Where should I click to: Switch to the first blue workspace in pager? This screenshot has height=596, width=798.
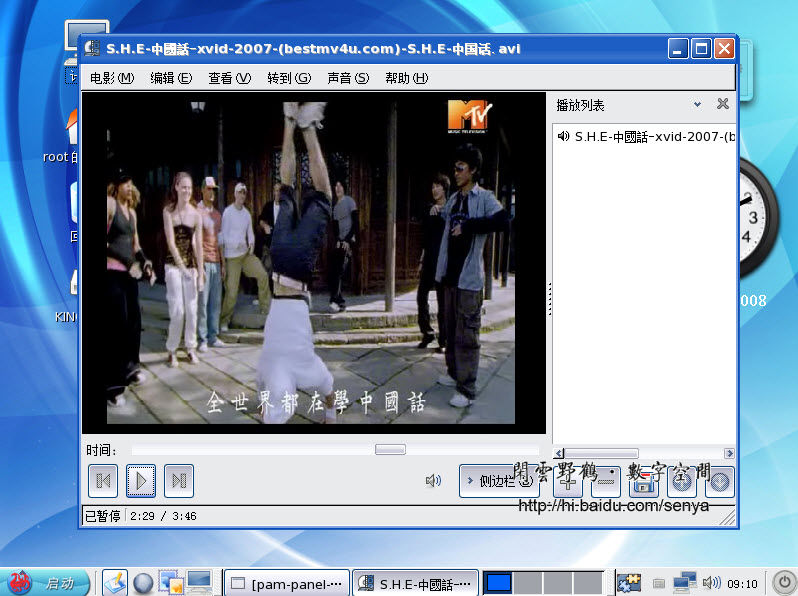pyautogui.click(x=498, y=583)
